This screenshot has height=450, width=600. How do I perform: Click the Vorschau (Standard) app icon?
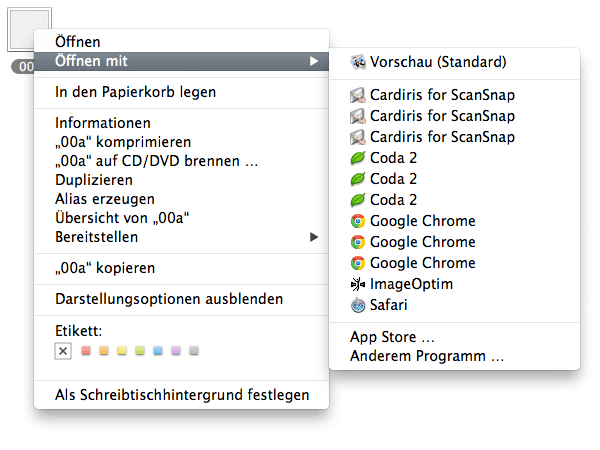pos(358,62)
